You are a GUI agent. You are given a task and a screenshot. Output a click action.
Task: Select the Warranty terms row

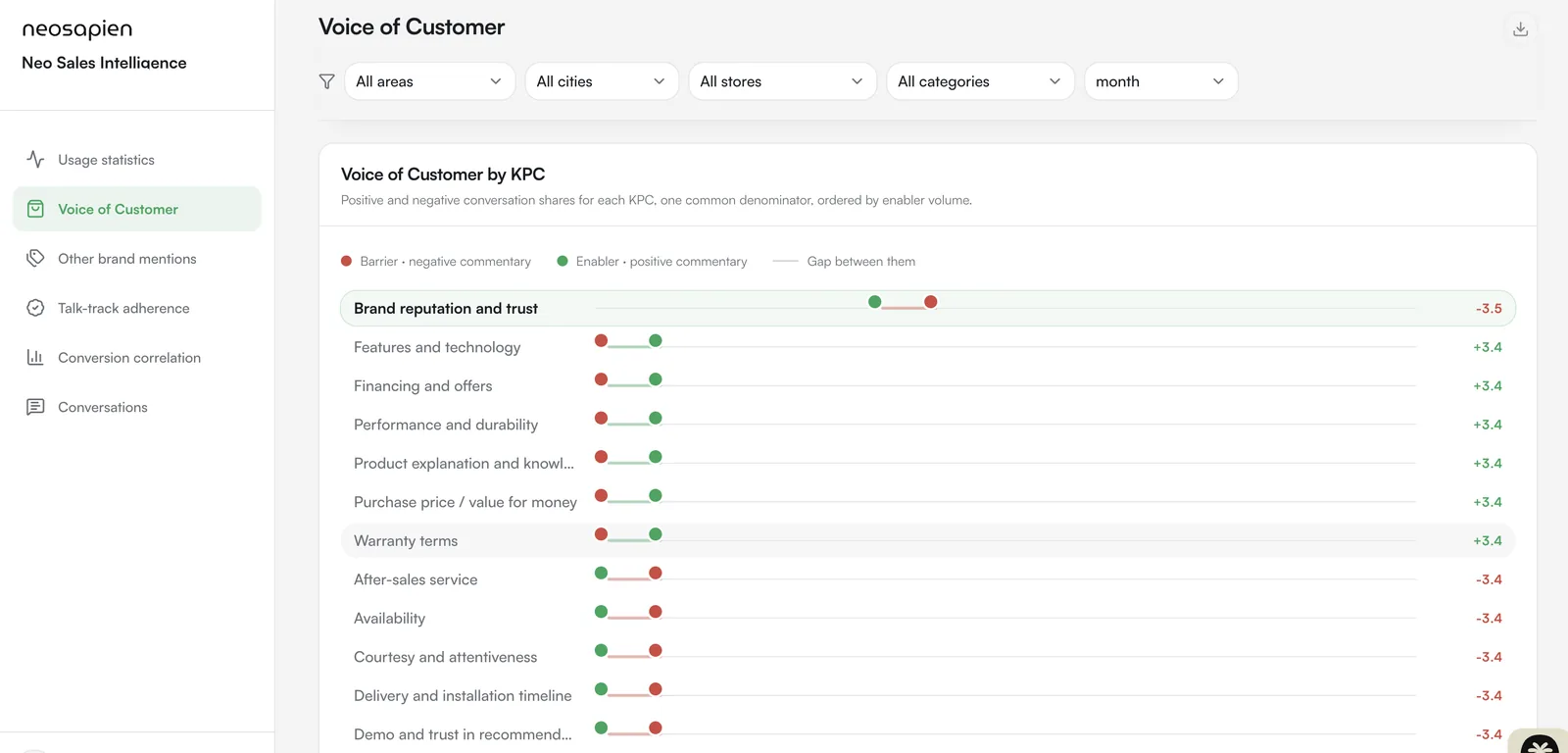tap(927, 540)
